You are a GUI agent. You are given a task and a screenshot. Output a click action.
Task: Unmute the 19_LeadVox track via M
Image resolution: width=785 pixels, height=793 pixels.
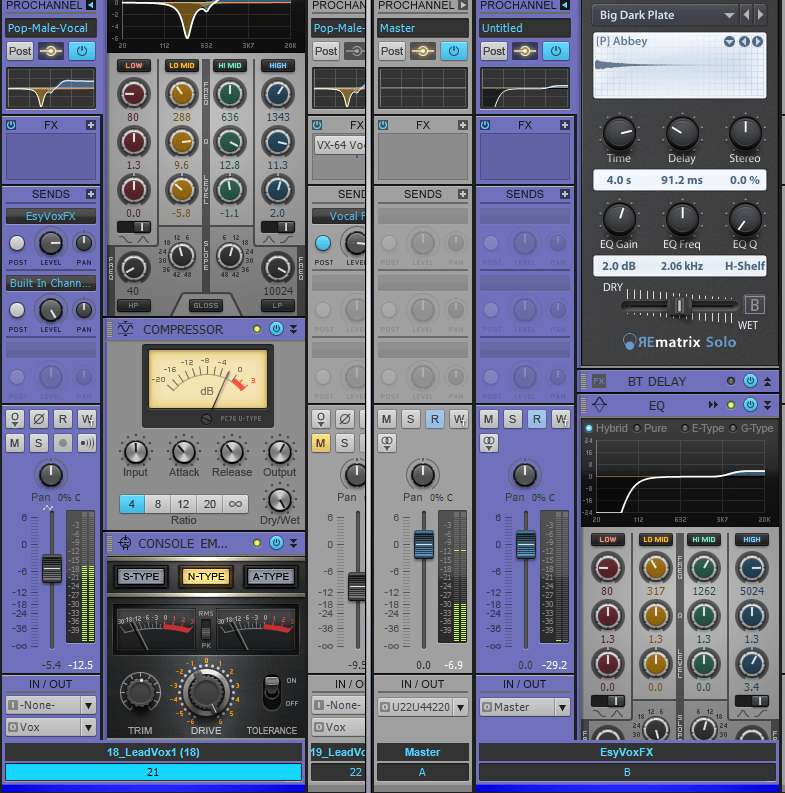pyautogui.click(x=321, y=443)
